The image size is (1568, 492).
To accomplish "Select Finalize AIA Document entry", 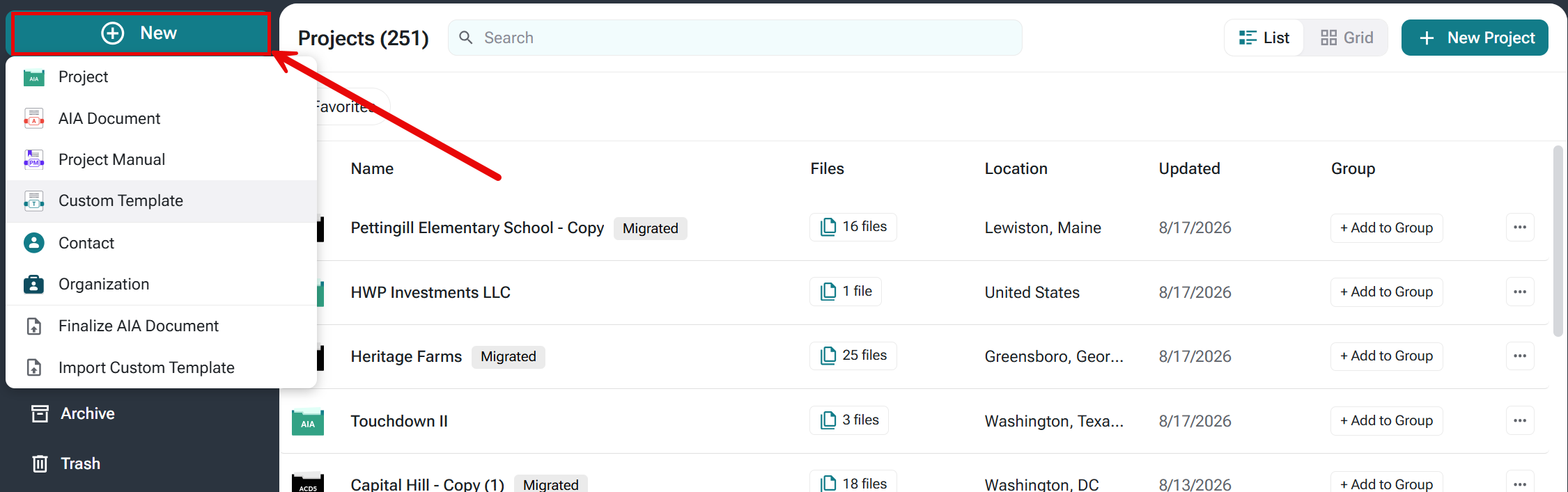I will (x=161, y=326).
